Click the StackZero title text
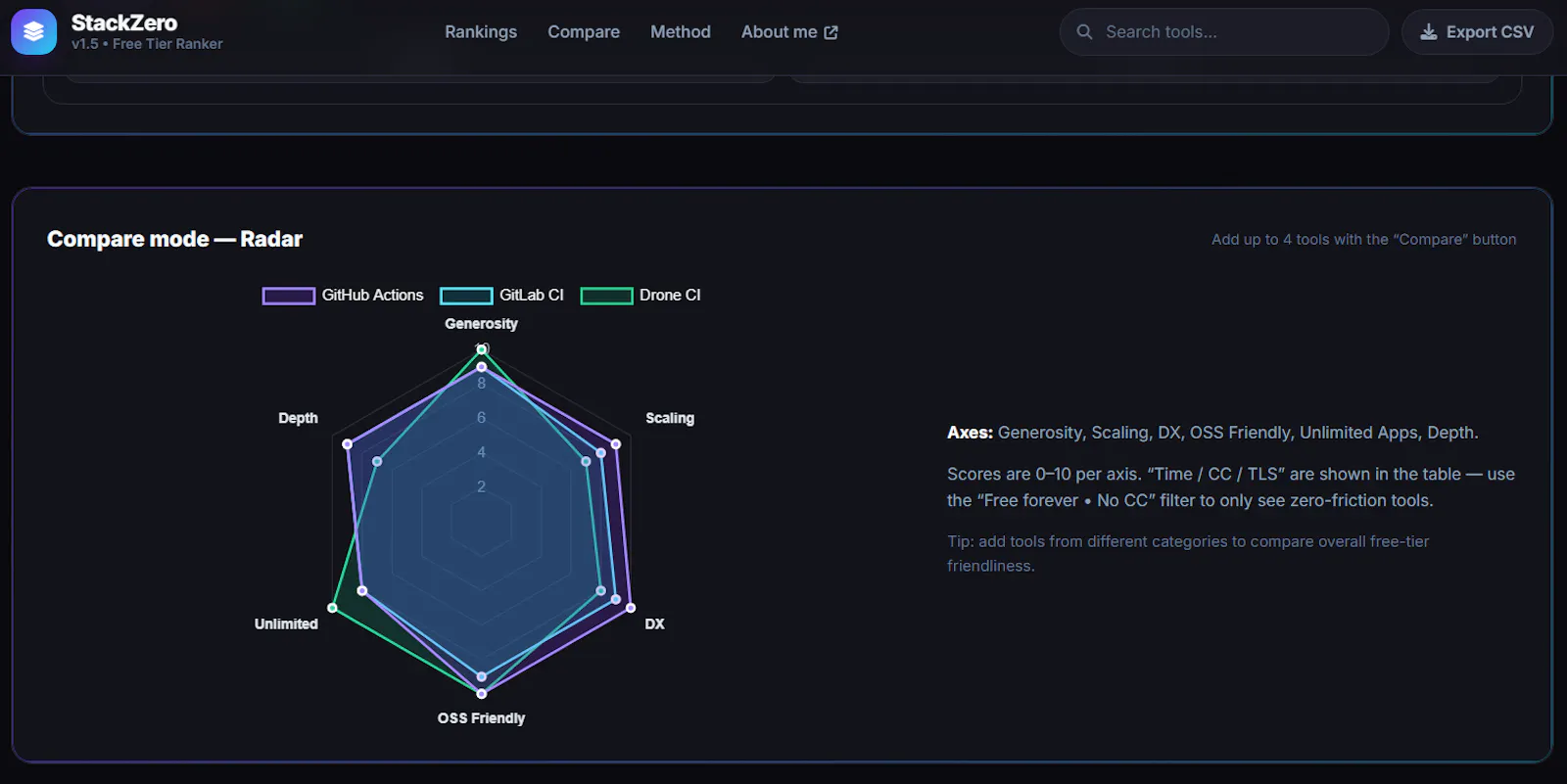This screenshot has height=784, width=1567. pos(124,23)
